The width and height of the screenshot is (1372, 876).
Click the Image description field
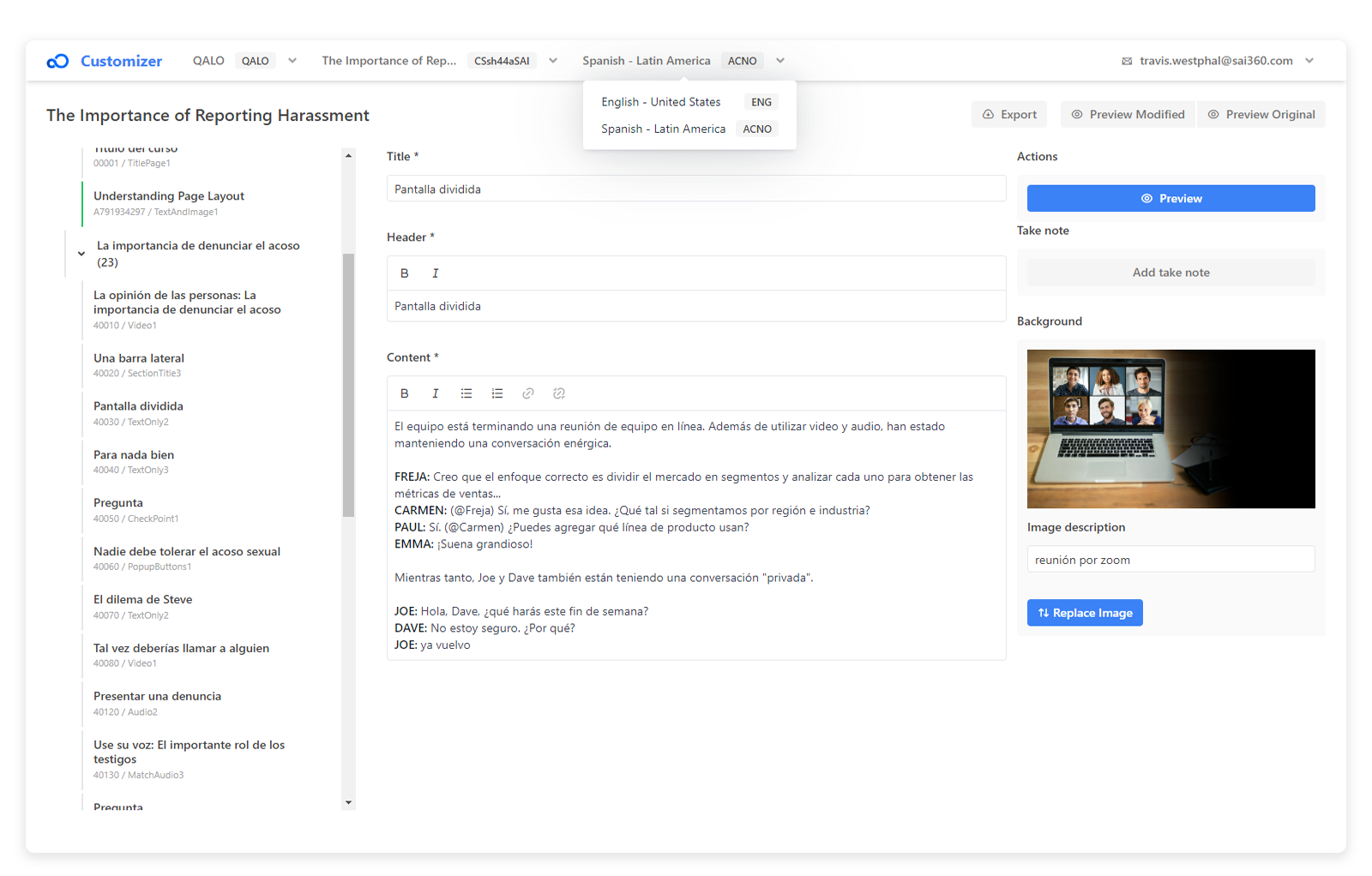coord(1171,560)
